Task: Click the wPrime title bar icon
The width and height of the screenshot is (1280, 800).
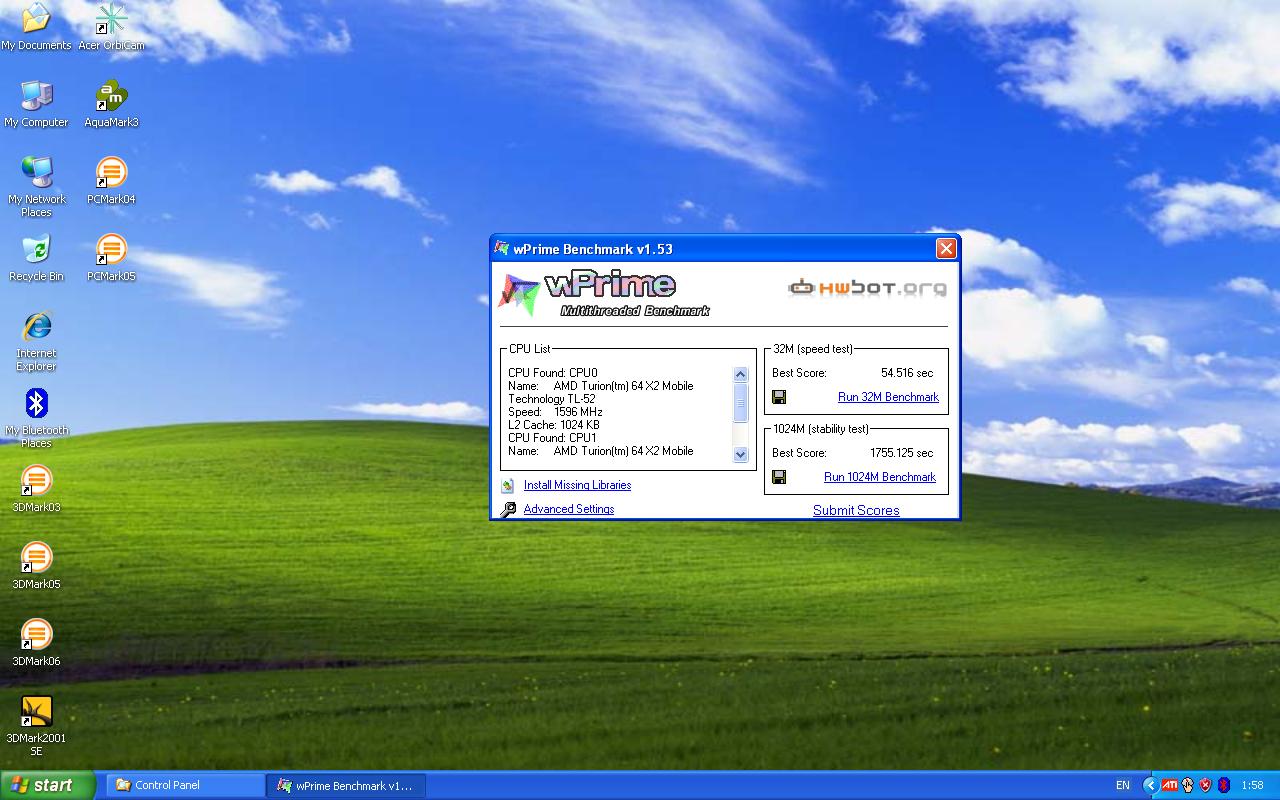Action: (502, 249)
